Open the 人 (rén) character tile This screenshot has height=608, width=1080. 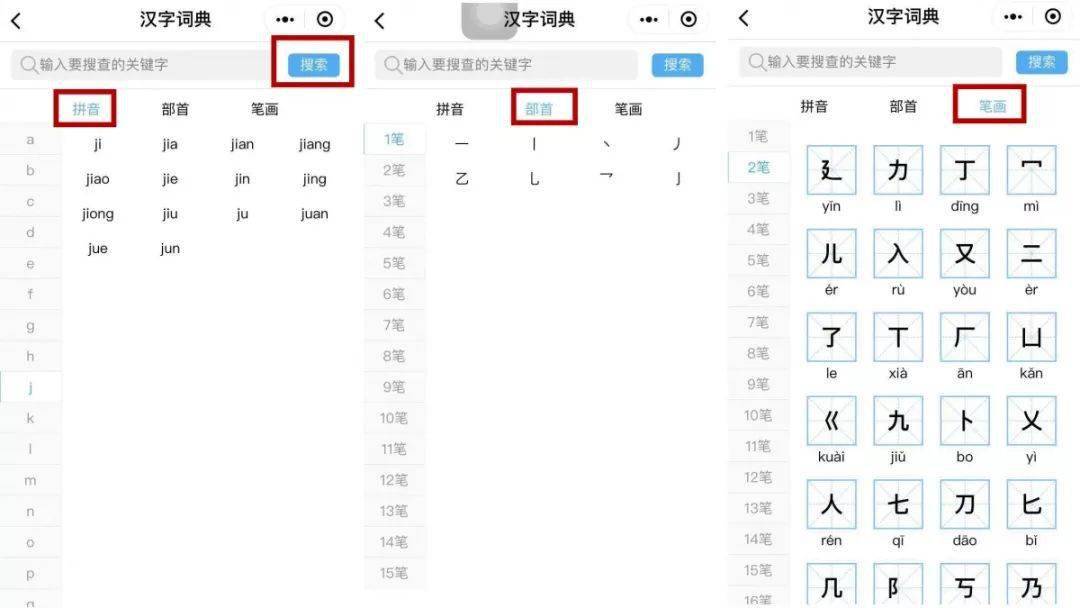click(x=831, y=504)
